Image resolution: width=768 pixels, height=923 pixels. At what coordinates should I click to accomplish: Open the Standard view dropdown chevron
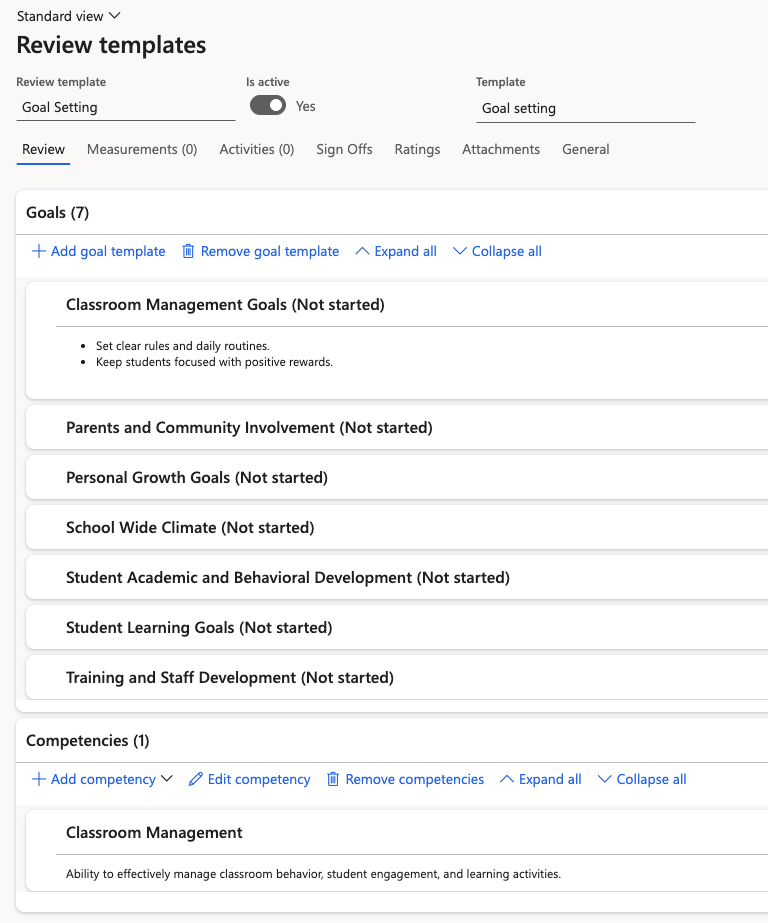pyautogui.click(x=115, y=16)
